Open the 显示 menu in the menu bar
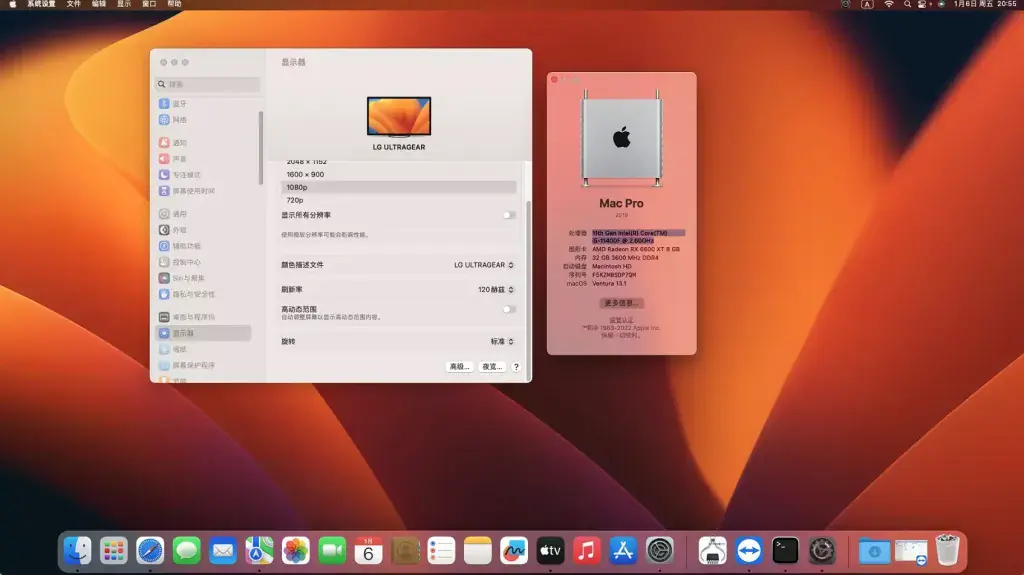The width and height of the screenshot is (1024, 575). (124, 4)
